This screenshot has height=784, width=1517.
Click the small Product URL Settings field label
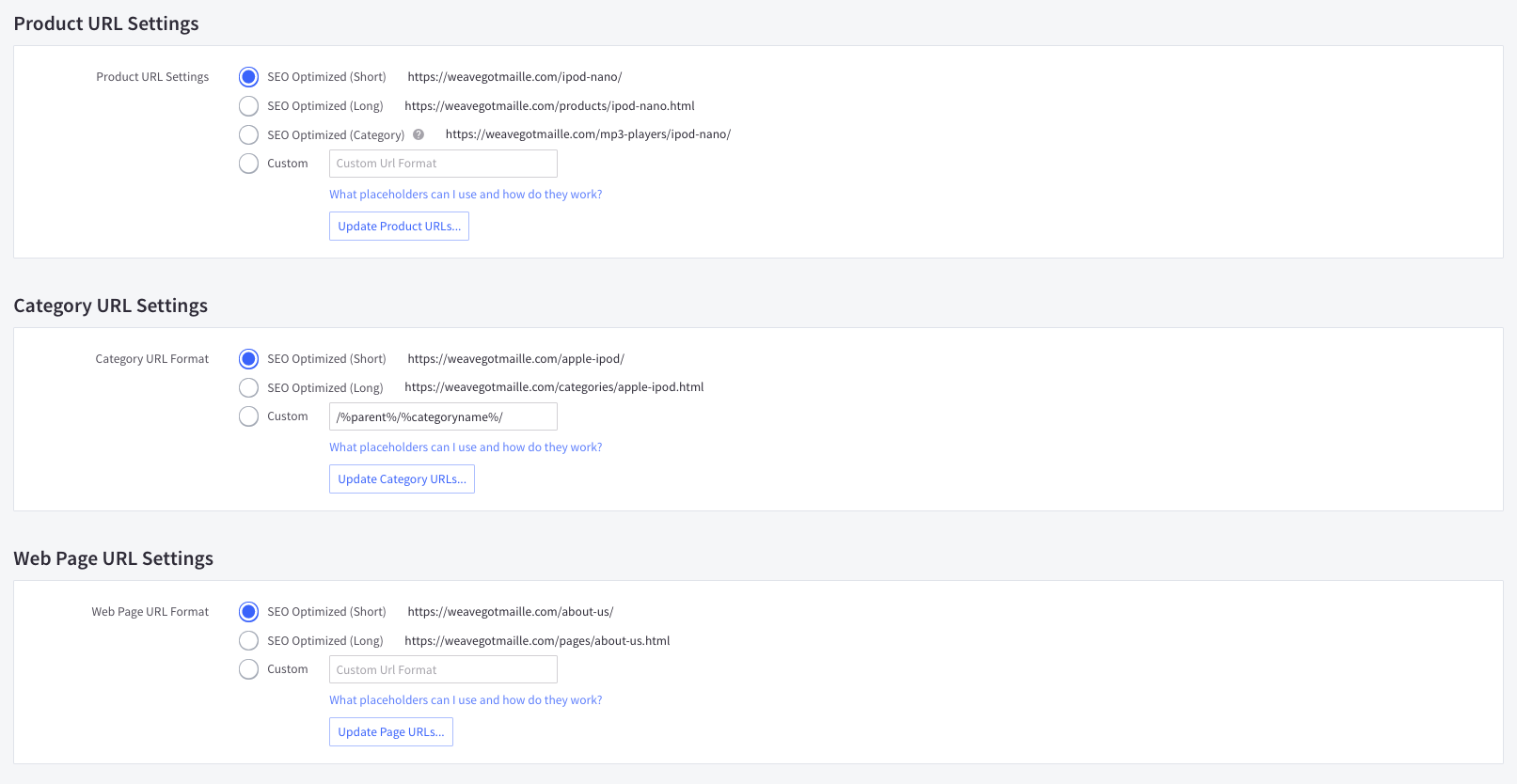coord(152,77)
